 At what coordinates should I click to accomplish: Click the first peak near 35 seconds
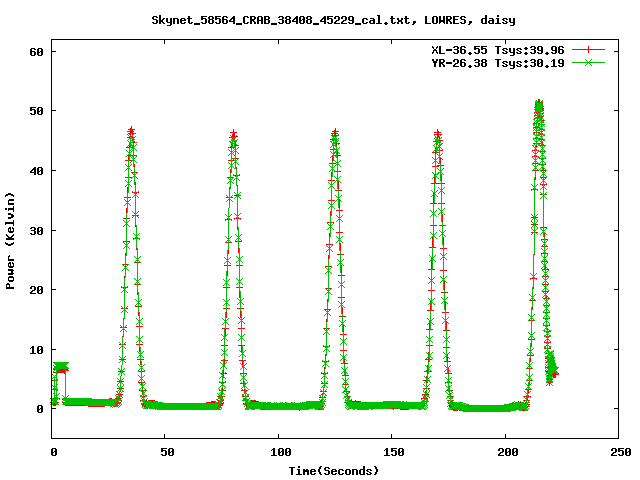[x=131, y=131]
